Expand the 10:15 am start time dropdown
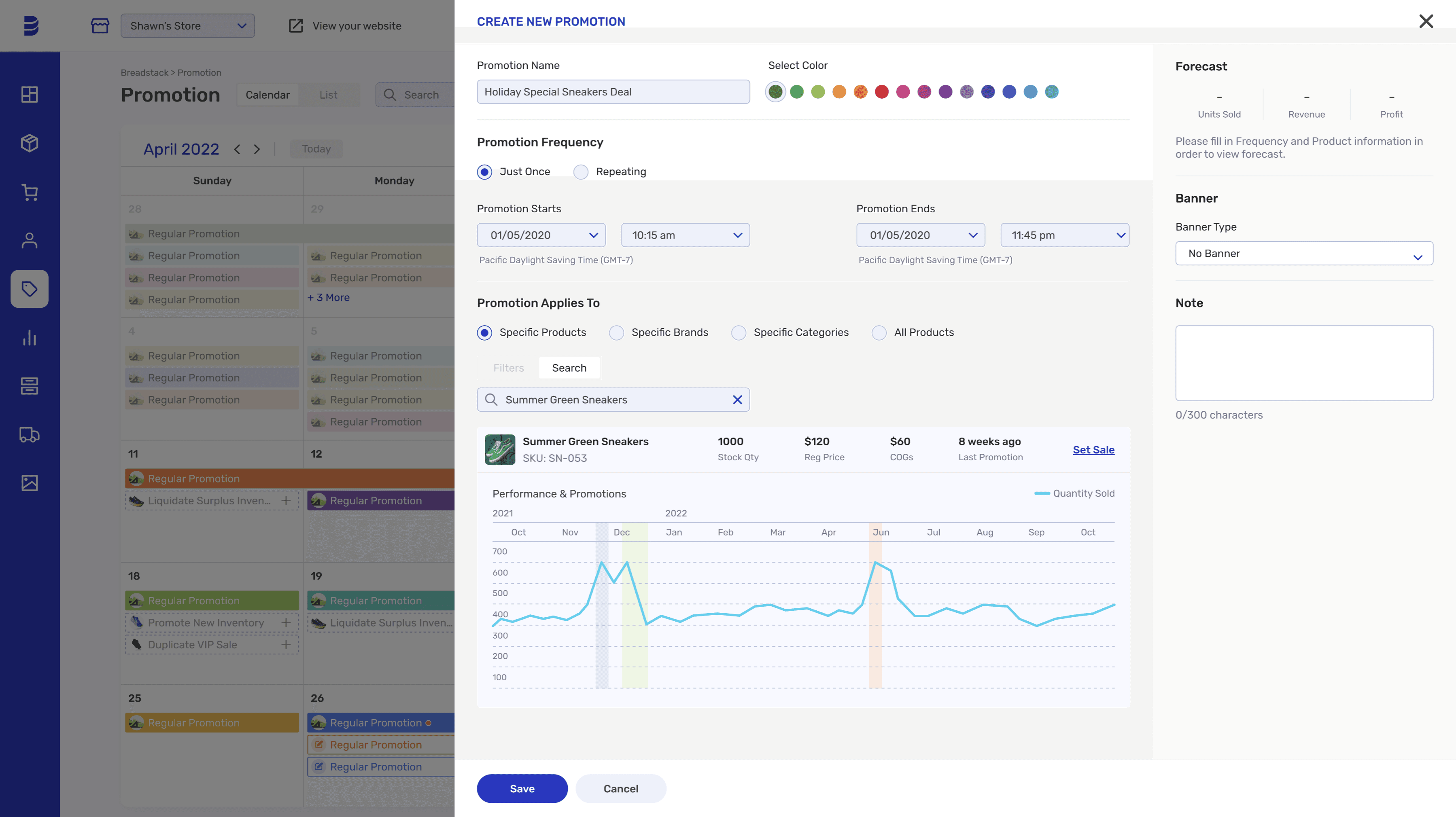Viewport: 1456px width, 817px height. (x=685, y=235)
